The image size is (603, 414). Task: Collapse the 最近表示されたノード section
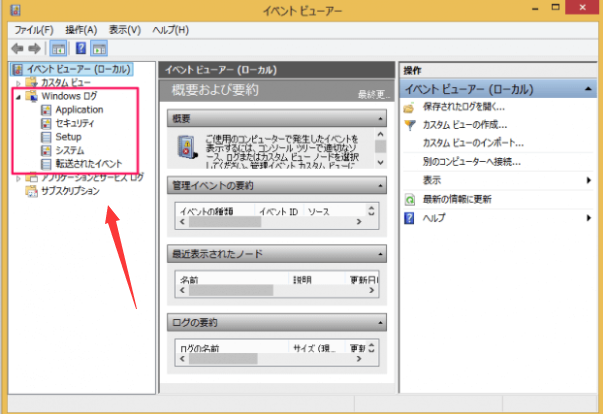(380, 254)
